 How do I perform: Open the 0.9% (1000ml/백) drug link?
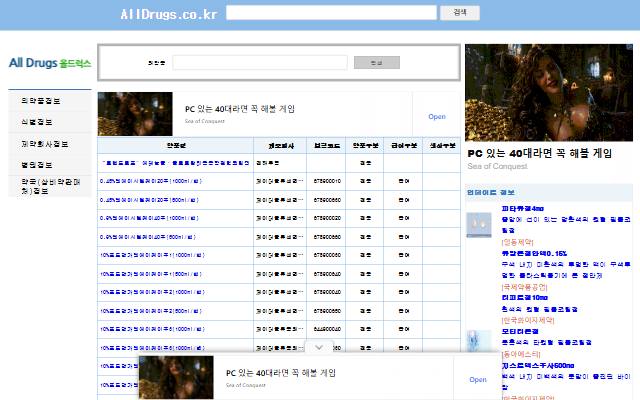click(149, 218)
